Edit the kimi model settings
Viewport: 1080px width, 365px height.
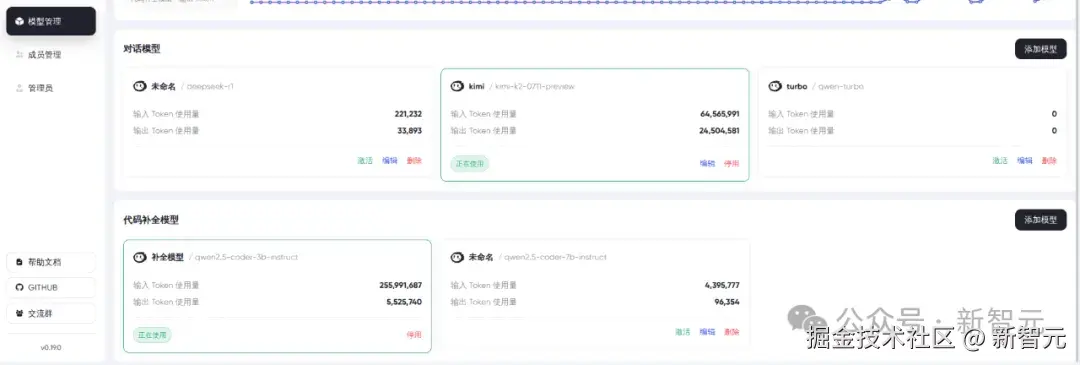[x=707, y=163]
